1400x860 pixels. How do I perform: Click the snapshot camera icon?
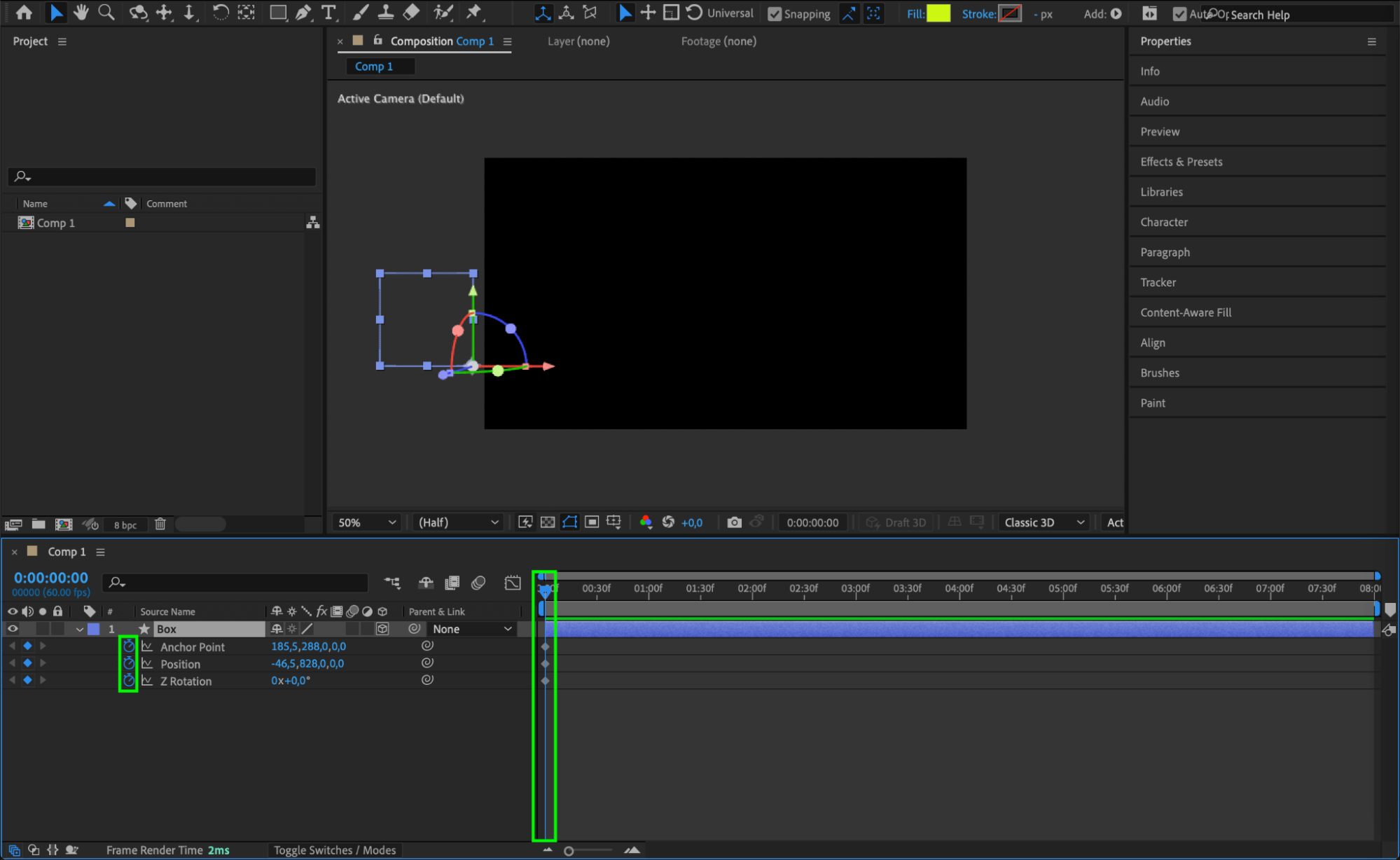[x=734, y=522]
